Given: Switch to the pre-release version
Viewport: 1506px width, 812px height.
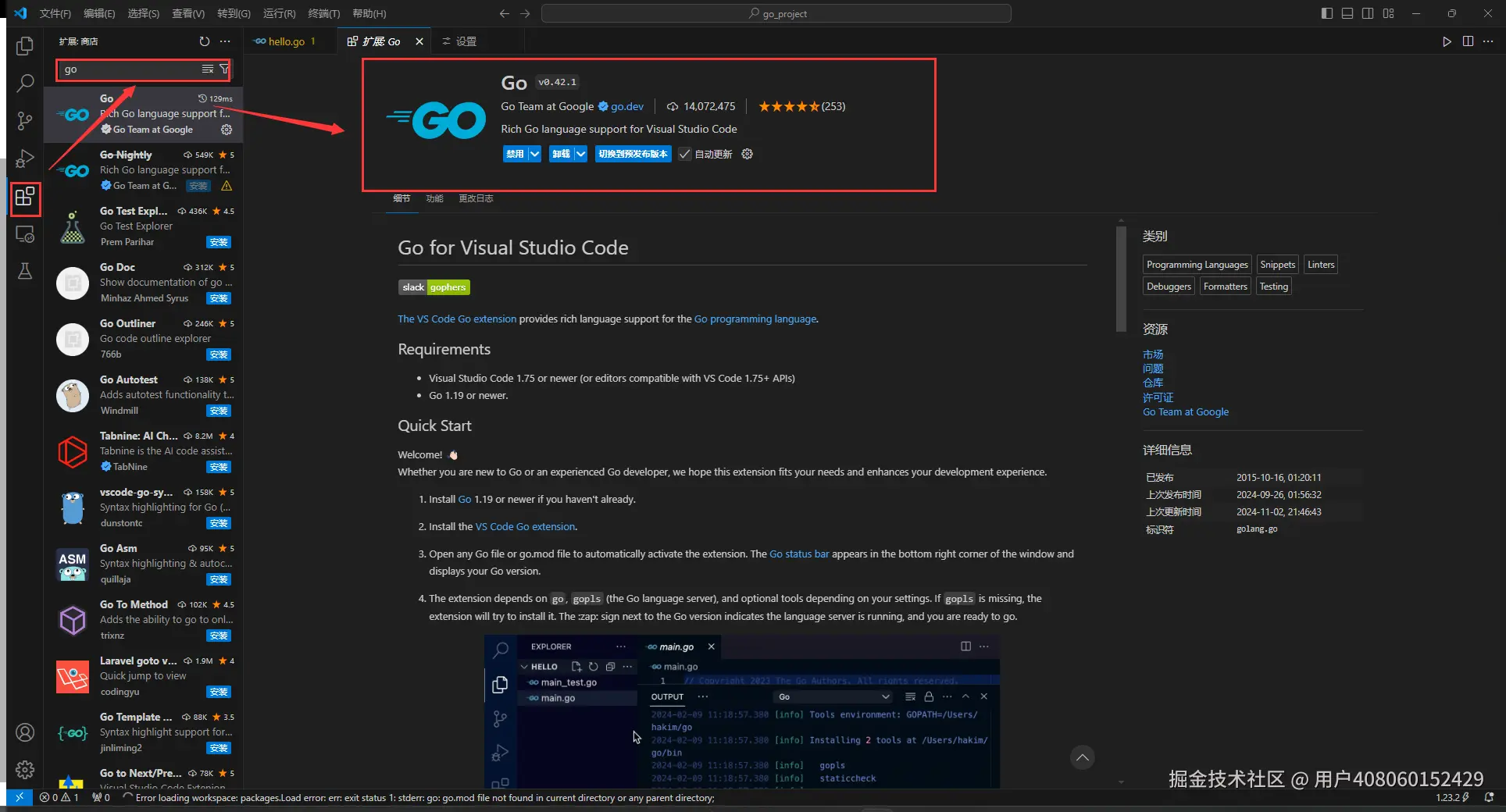Looking at the screenshot, I should point(633,154).
